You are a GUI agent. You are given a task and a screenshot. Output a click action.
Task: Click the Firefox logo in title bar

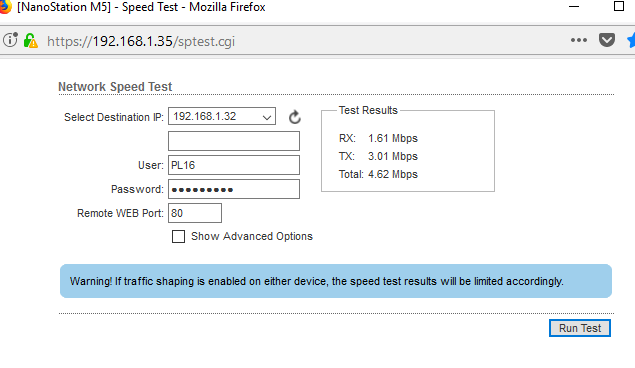tap(5, 7)
